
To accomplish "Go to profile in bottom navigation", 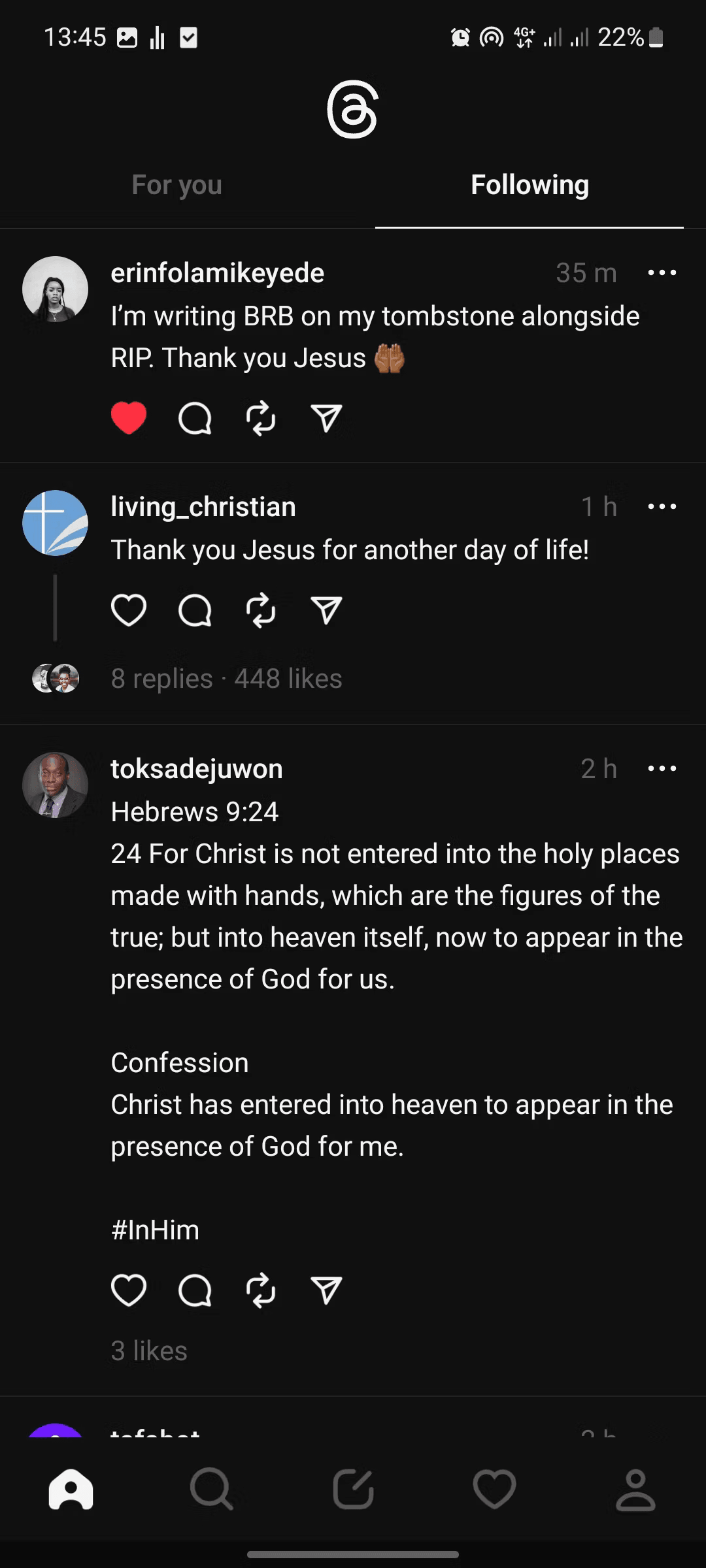I will tap(635, 1490).
